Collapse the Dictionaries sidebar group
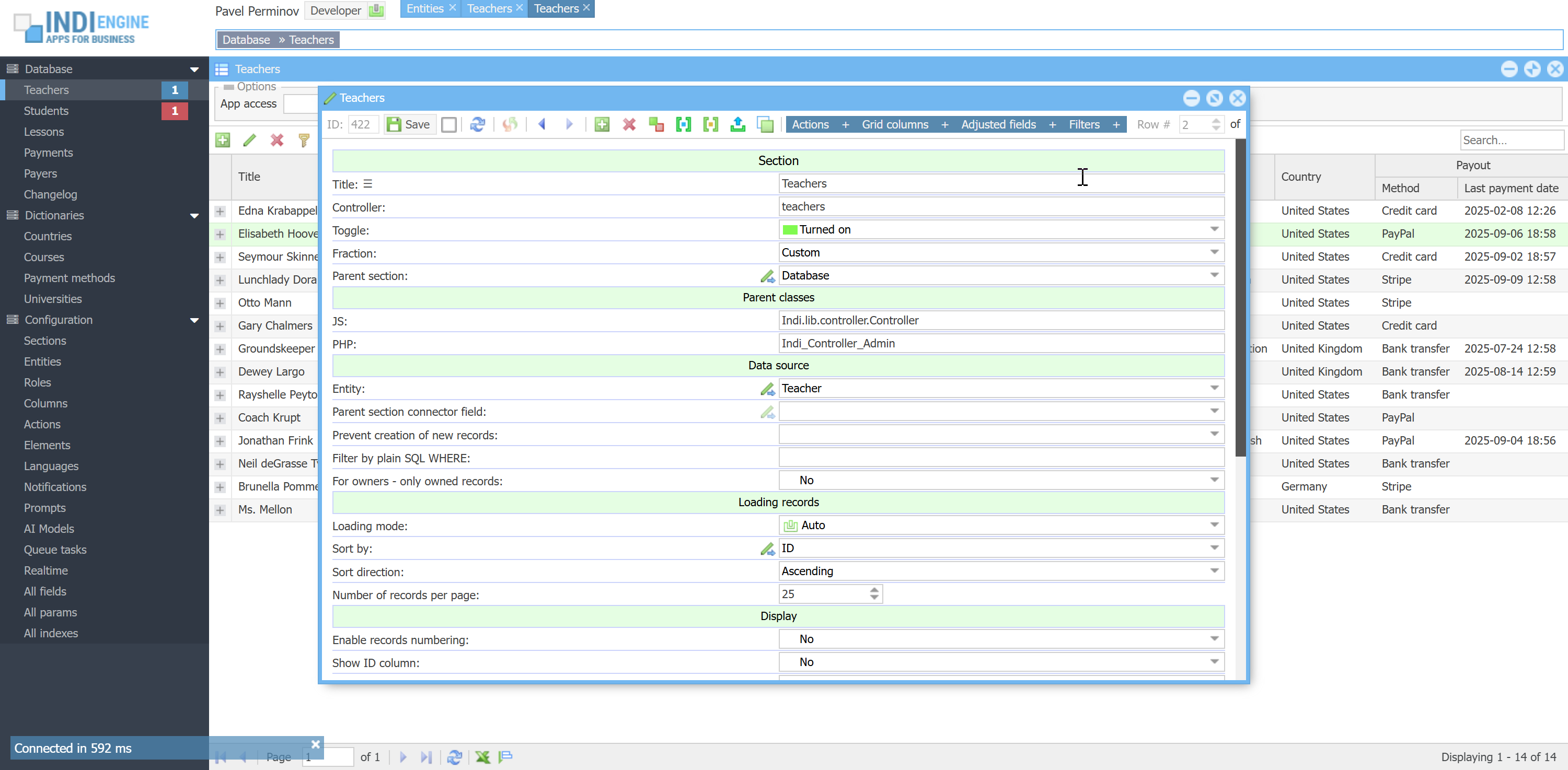This screenshot has width=1568, height=770. coord(194,215)
